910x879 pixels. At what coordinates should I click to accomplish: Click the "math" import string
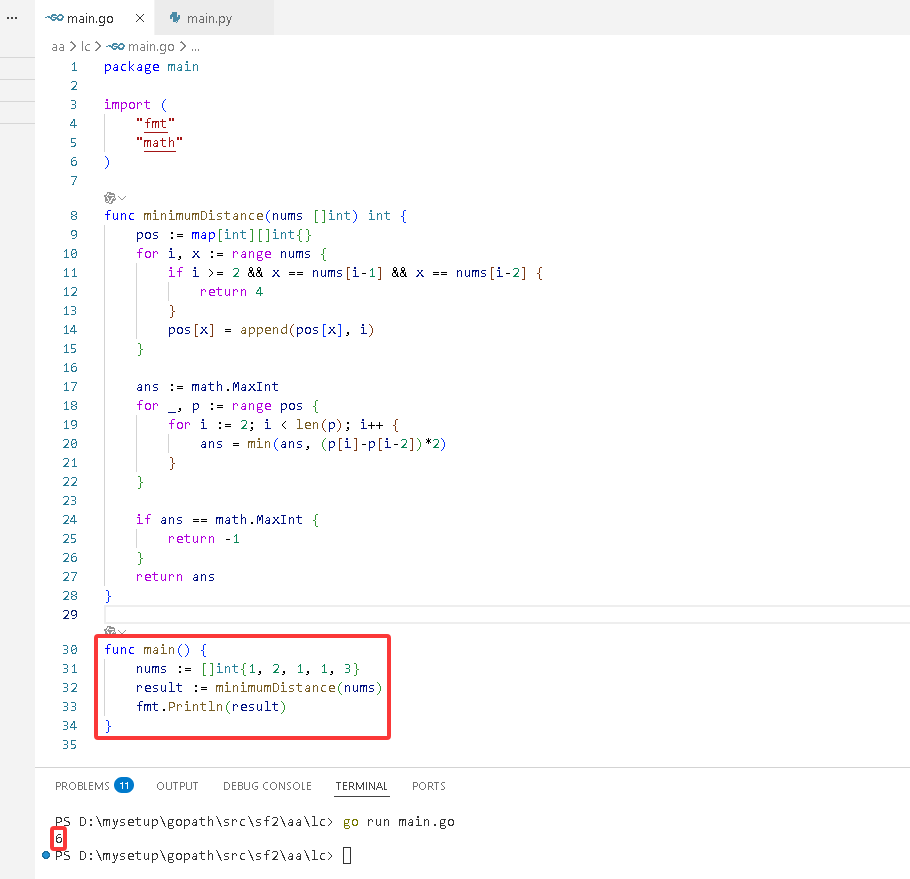tap(160, 143)
